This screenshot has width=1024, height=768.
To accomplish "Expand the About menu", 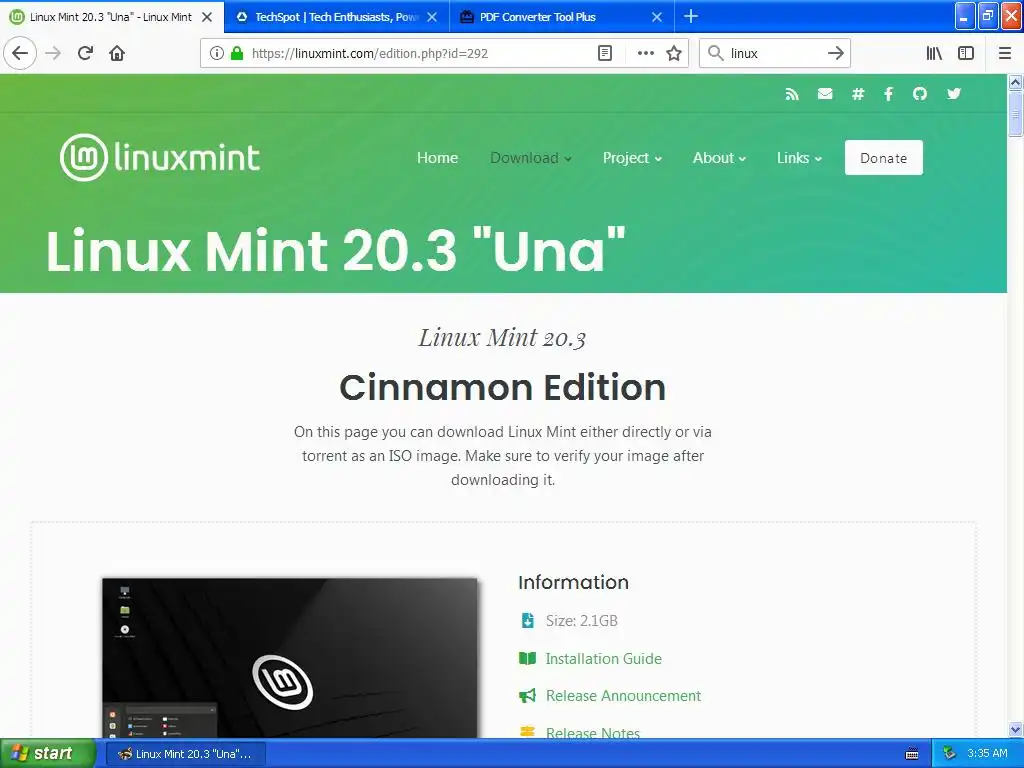I will pyautogui.click(x=719, y=158).
